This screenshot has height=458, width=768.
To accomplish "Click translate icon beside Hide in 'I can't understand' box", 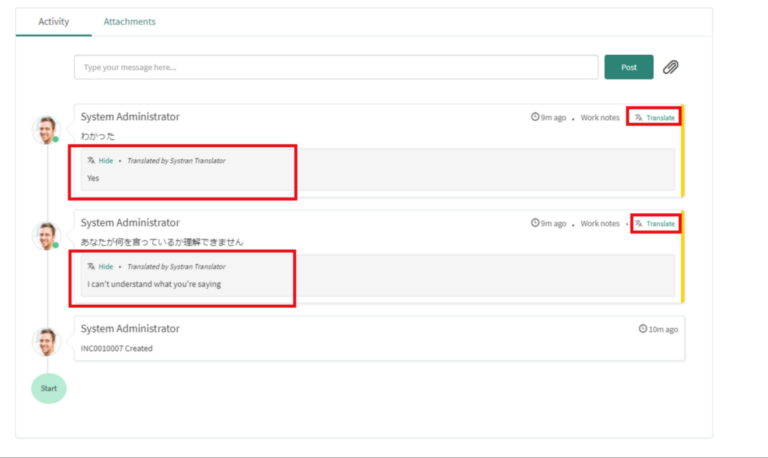I will pos(91,266).
